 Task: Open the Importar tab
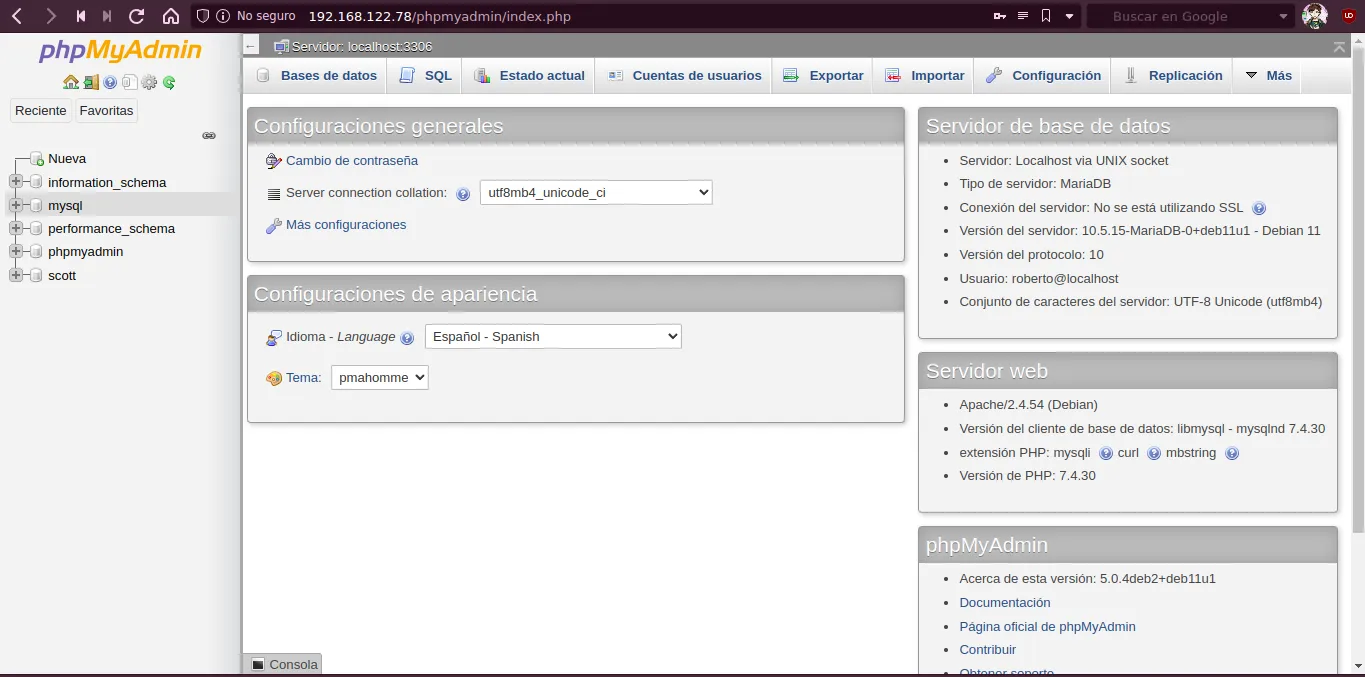pos(925,75)
